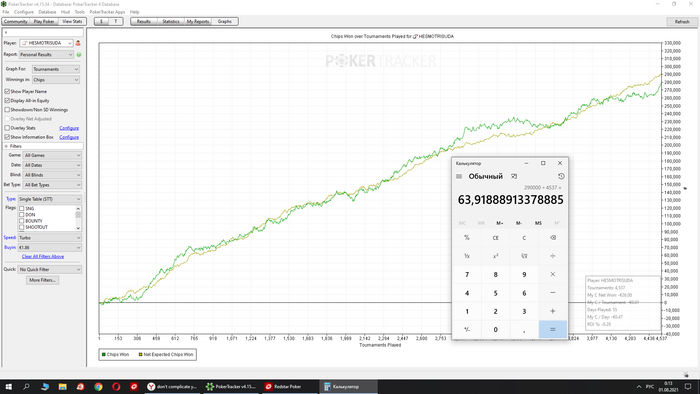Screen dimensions: 700x394
Task: Uncheck Show Information Box
Action: (7, 137)
